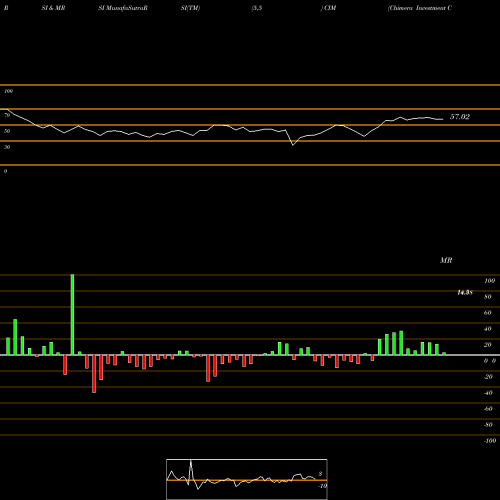Click the 40 label on MR right axis
500x500 pixels.
(488, 329)
